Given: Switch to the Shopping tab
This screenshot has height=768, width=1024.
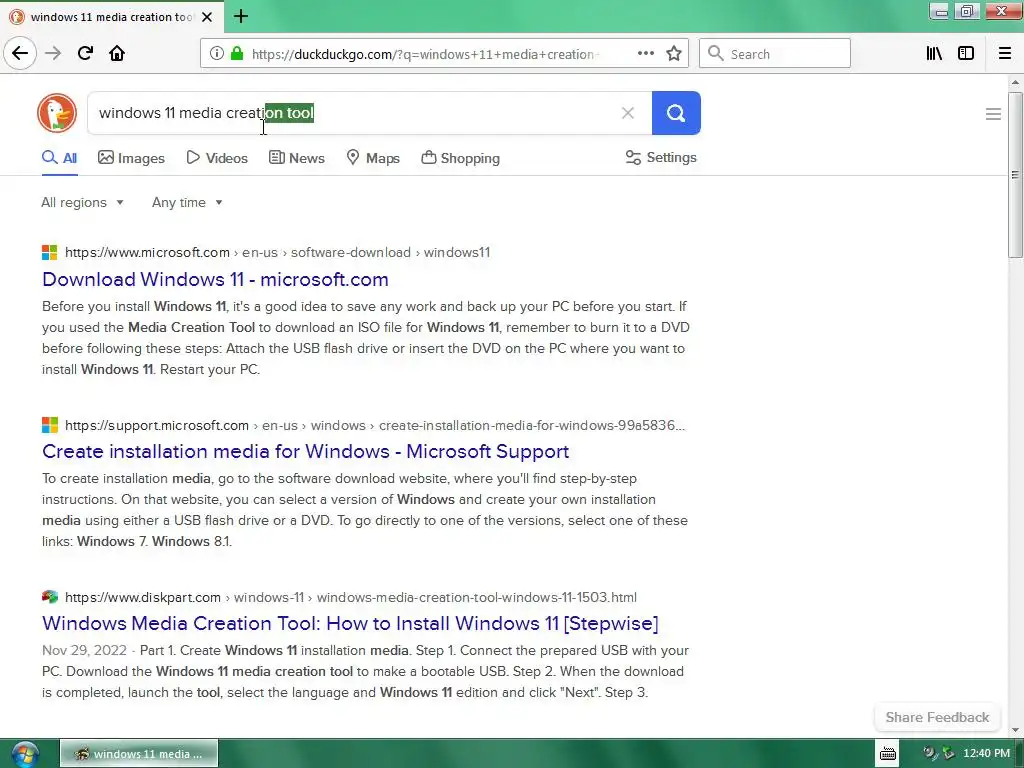Looking at the screenshot, I should [x=460, y=158].
